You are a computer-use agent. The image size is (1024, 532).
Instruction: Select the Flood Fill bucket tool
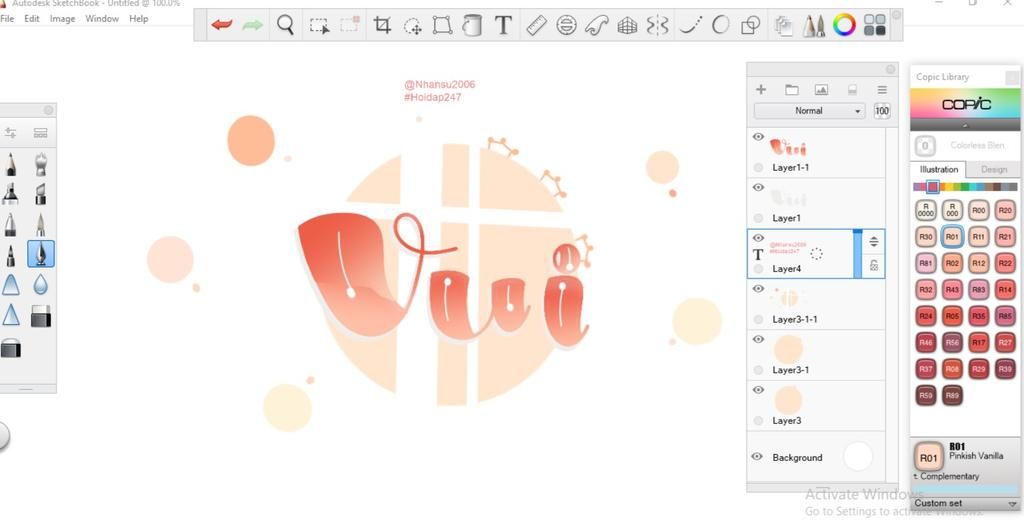(472, 25)
